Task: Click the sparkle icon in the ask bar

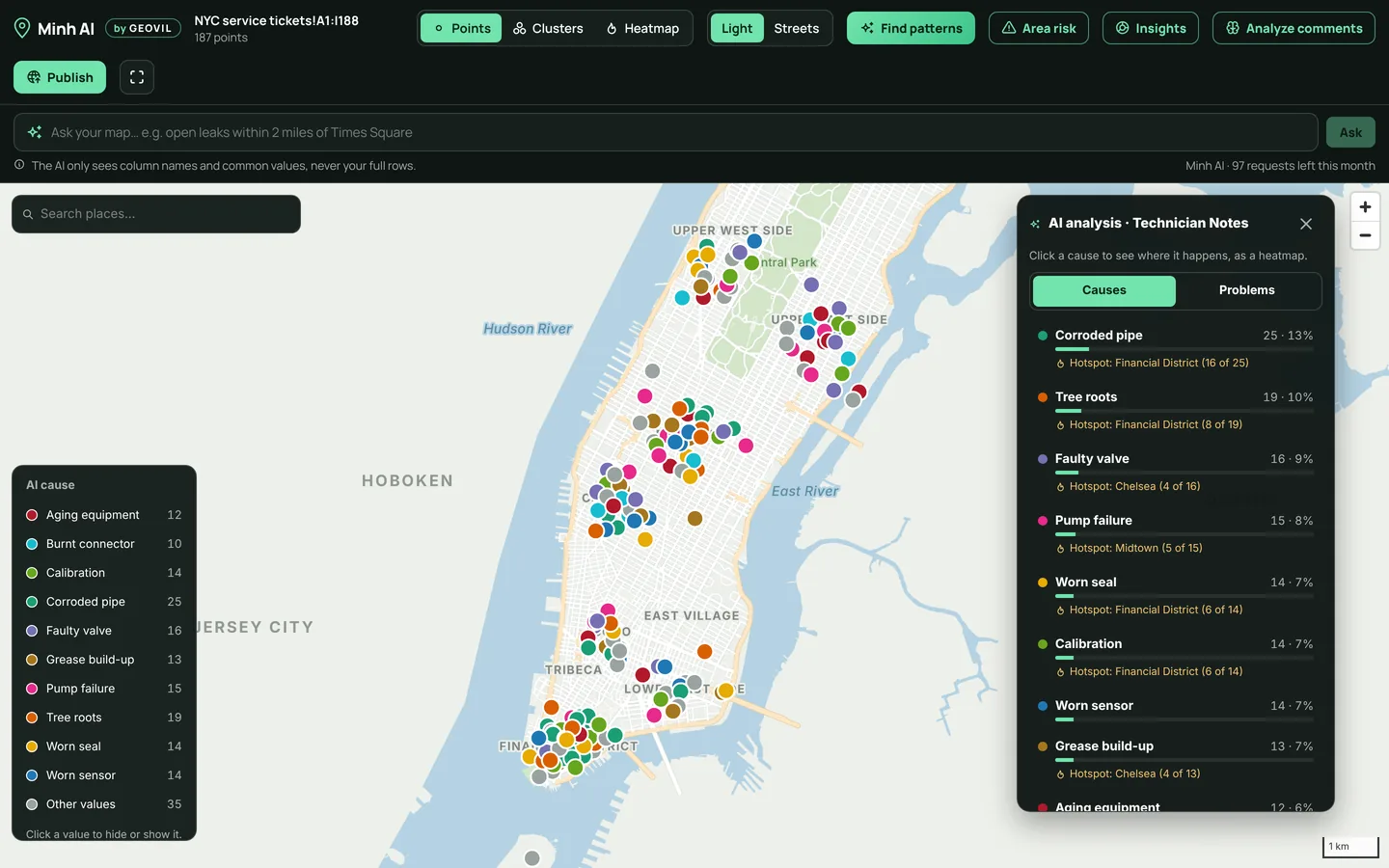Action: click(35, 132)
